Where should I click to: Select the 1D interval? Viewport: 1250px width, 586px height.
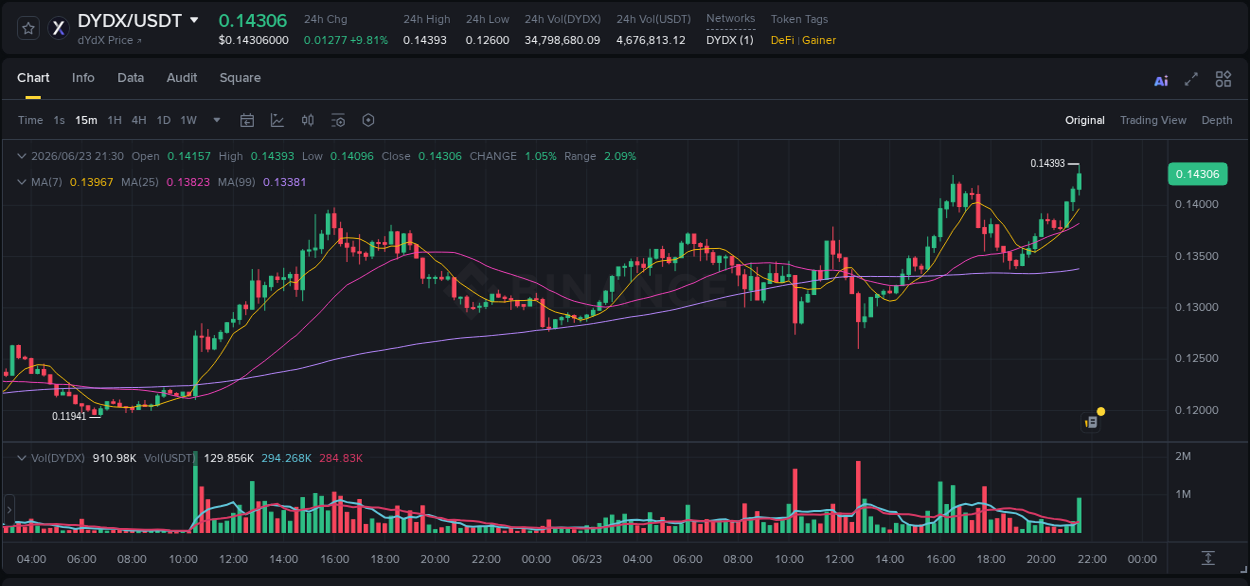point(163,120)
